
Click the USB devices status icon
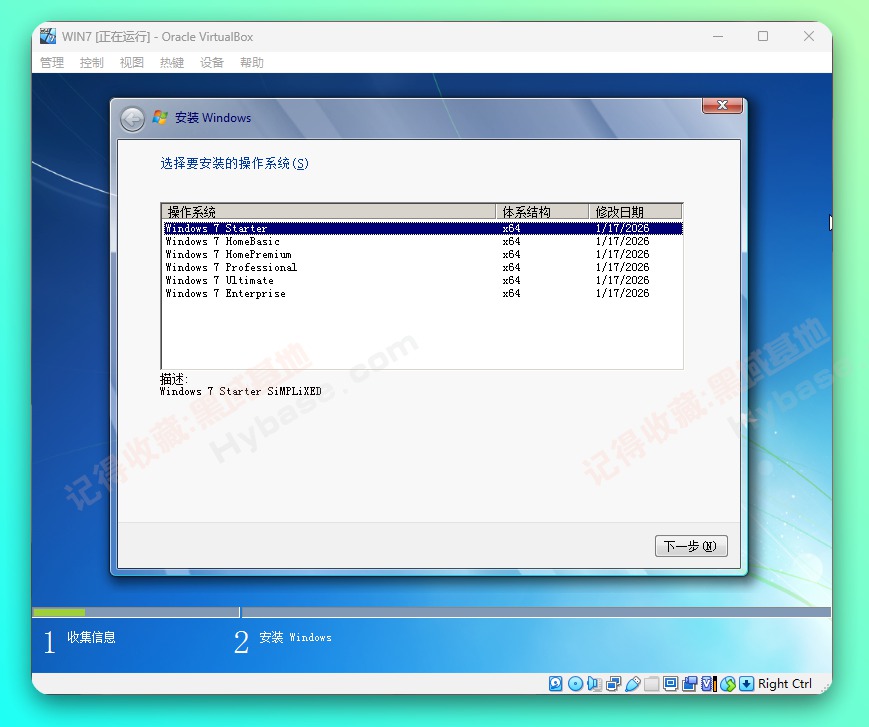[x=632, y=683]
